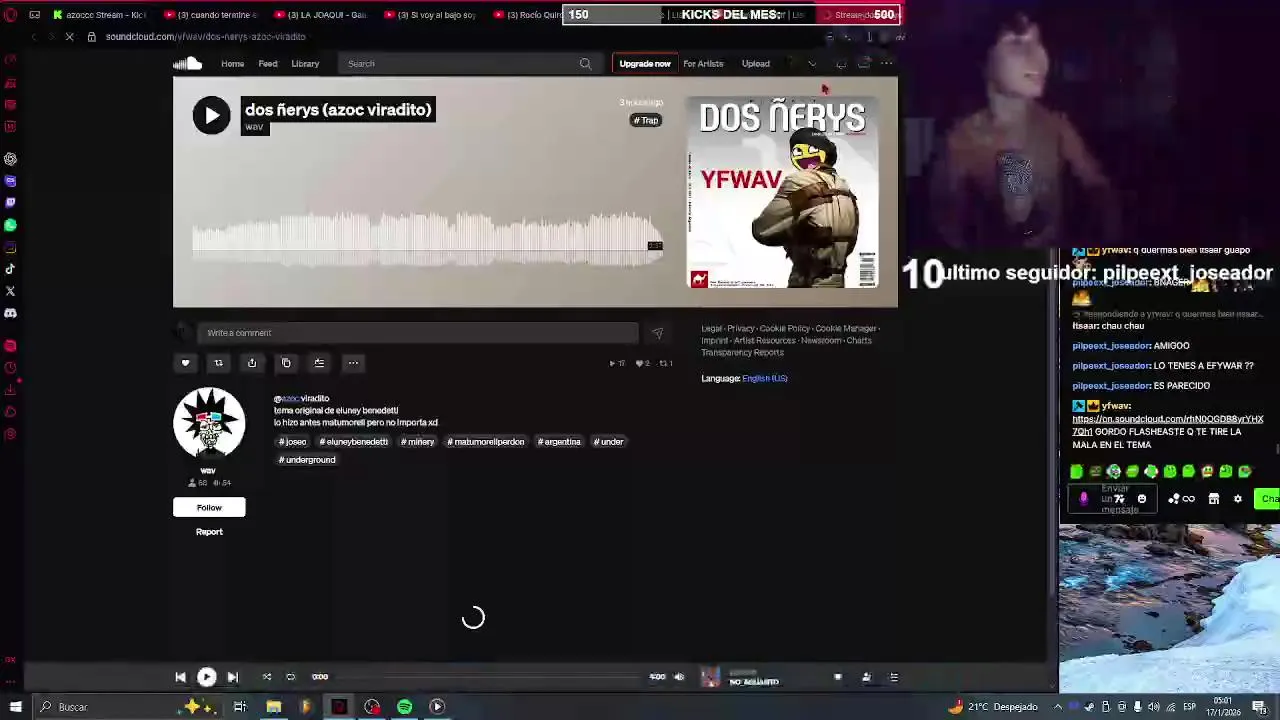This screenshot has width=1280, height=720.
Task: Open WhatsApp in the Opera sidebar
Action: 10,226
